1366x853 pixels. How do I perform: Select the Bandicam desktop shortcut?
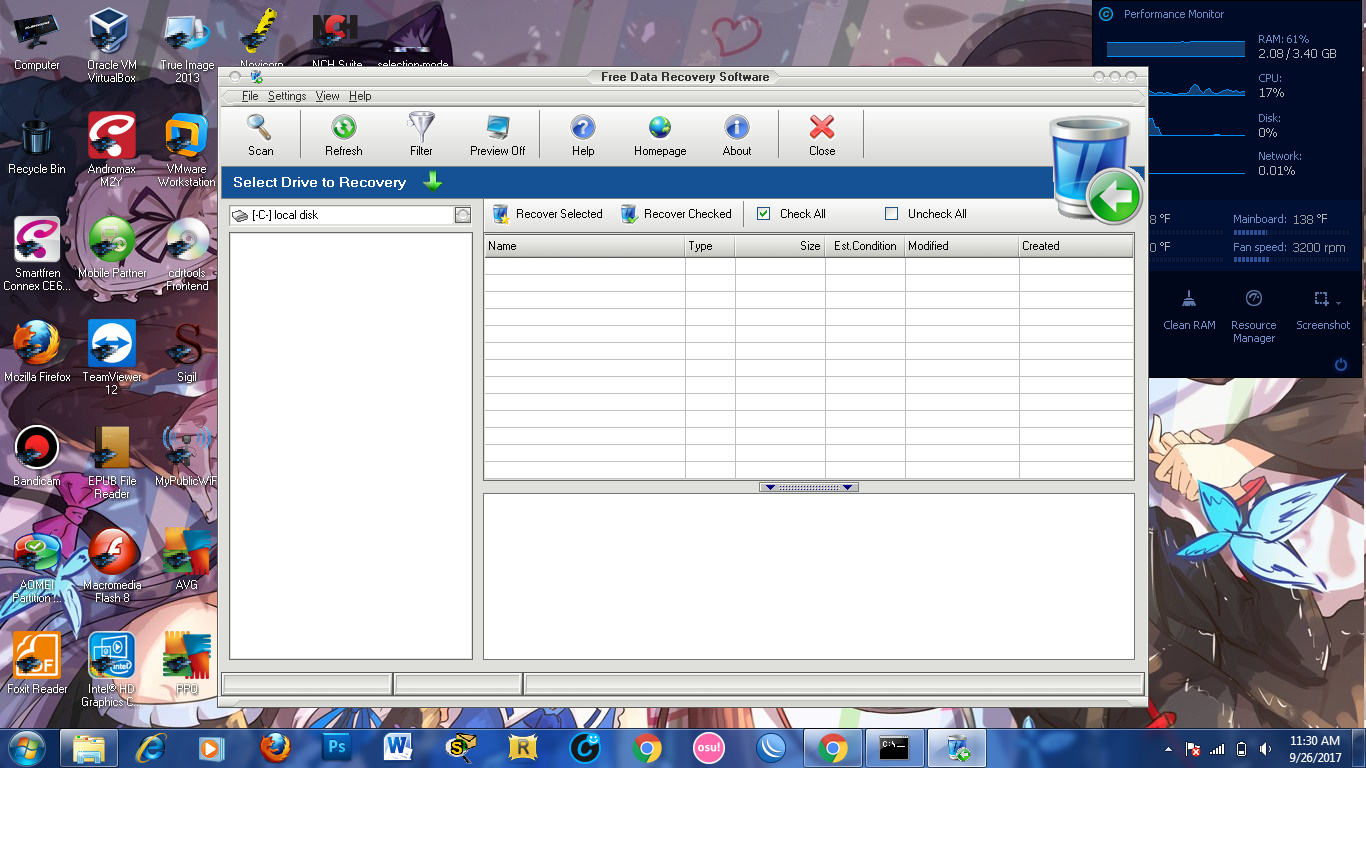pyautogui.click(x=37, y=457)
